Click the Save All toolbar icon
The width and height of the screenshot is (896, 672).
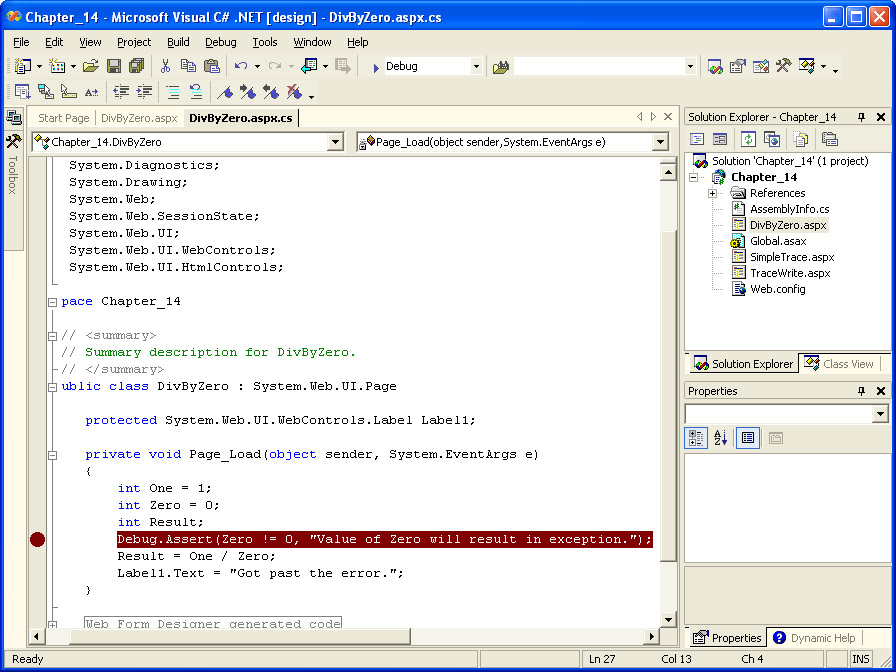(x=136, y=66)
